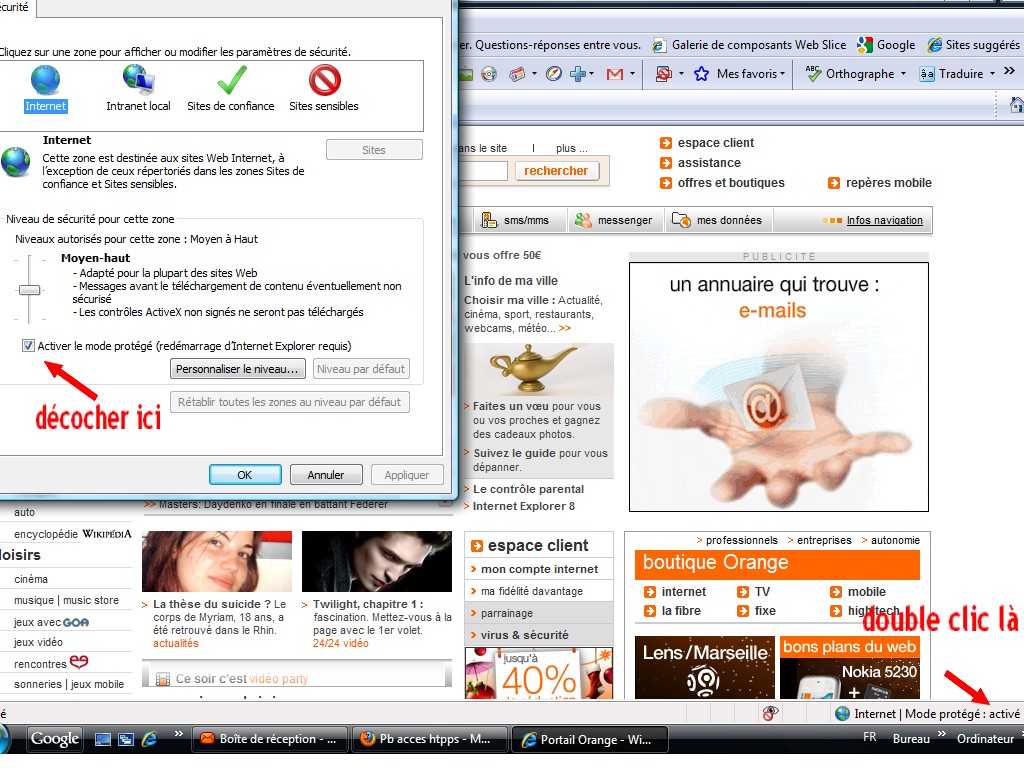The height and width of the screenshot is (768, 1024).
Task: Choose the Sites de confiance zone
Action: pos(231,80)
